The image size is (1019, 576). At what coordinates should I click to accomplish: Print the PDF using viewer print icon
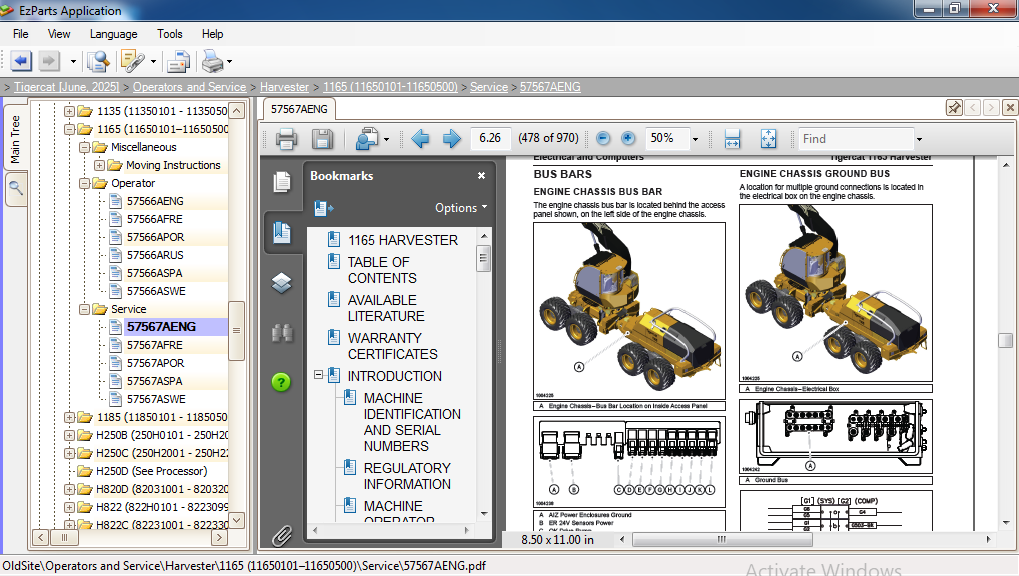286,138
